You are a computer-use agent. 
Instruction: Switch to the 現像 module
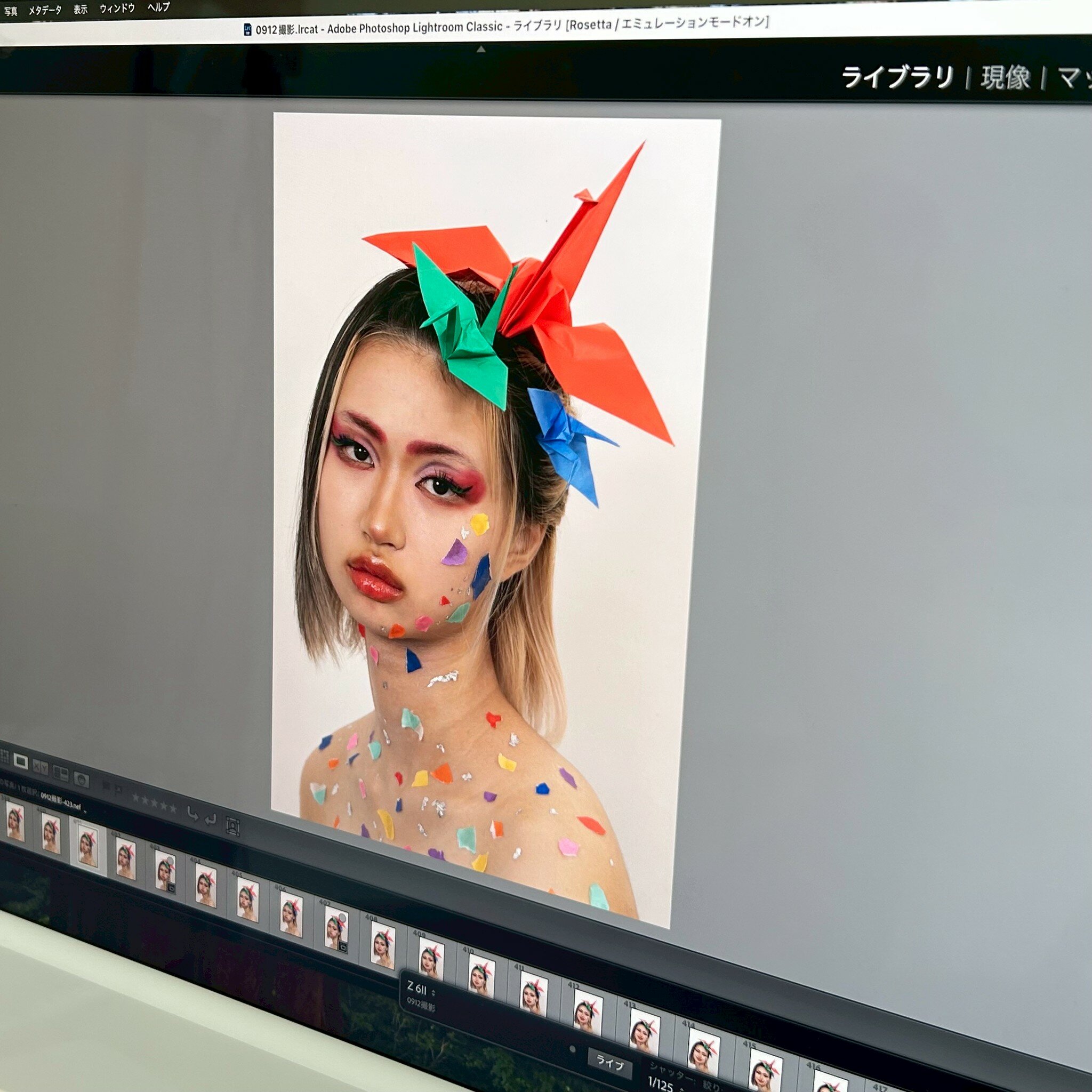pos(1006,78)
